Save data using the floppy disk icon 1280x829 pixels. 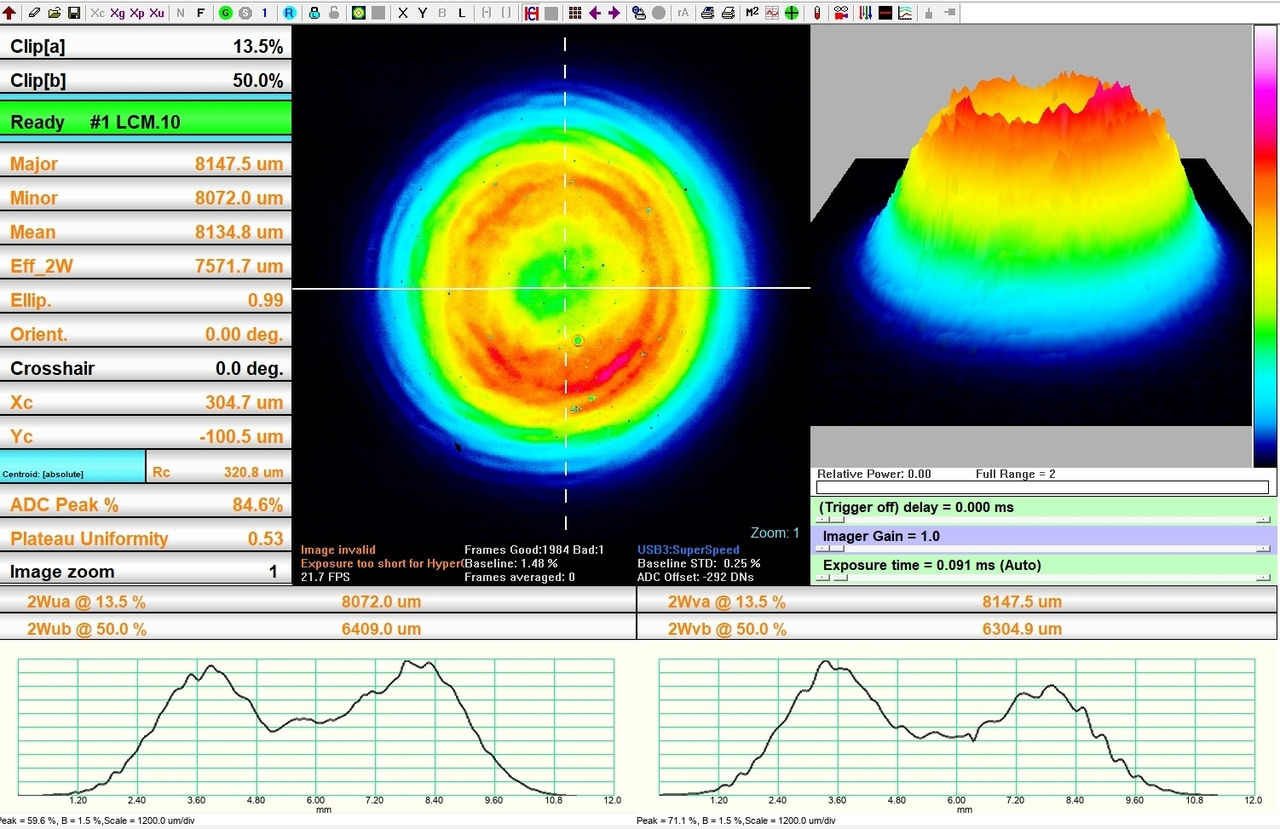tap(73, 13)
